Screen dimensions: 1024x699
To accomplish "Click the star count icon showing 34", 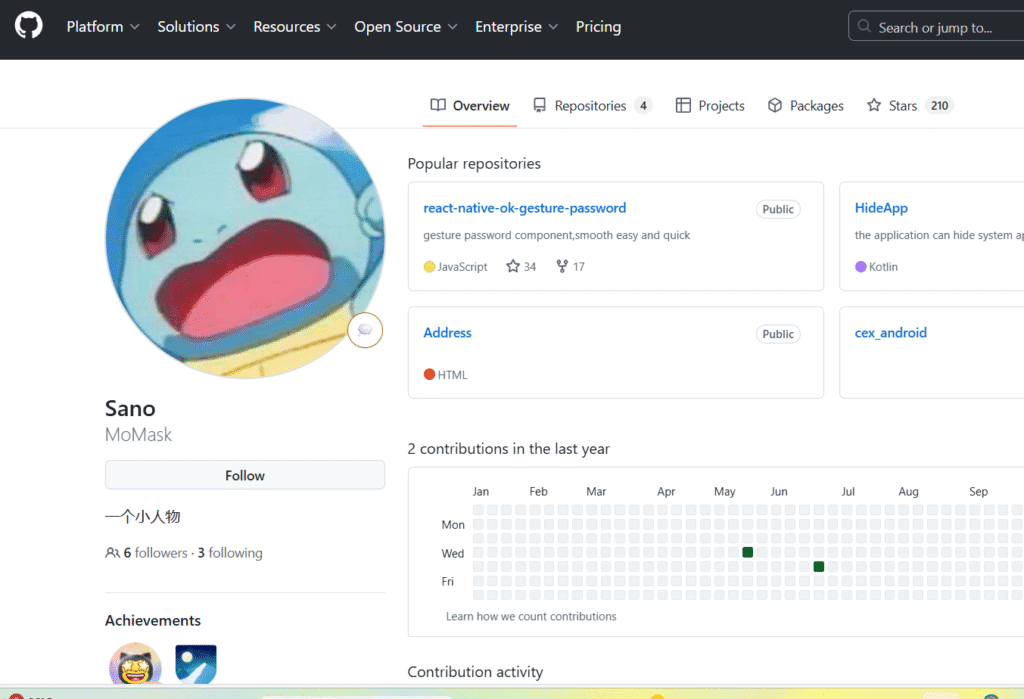I will coord(513,267).
